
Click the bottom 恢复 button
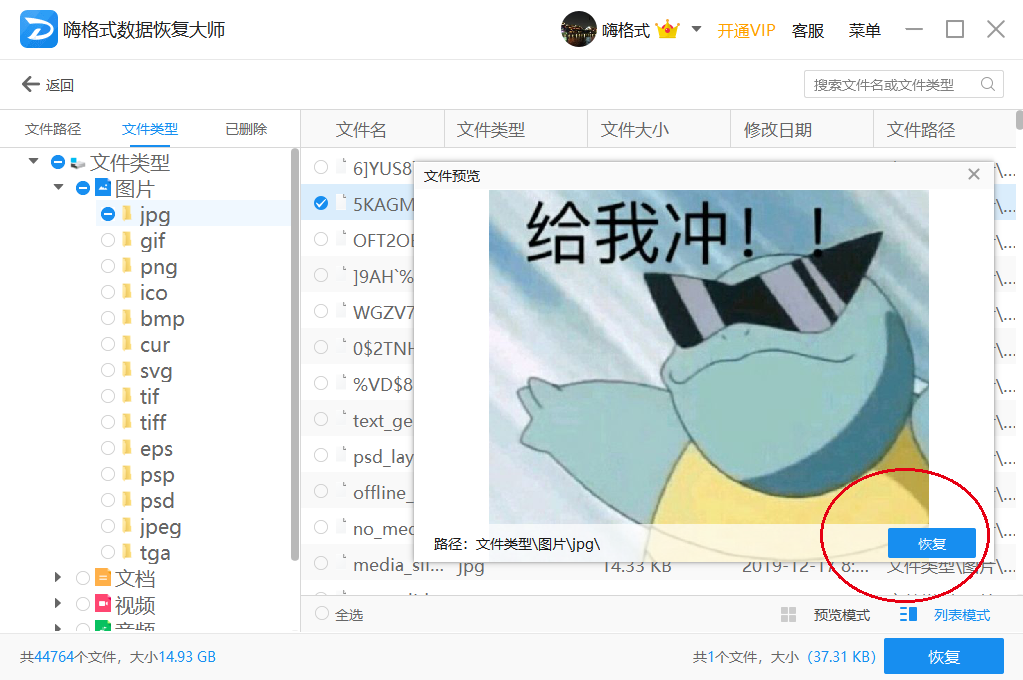(943, 656)
